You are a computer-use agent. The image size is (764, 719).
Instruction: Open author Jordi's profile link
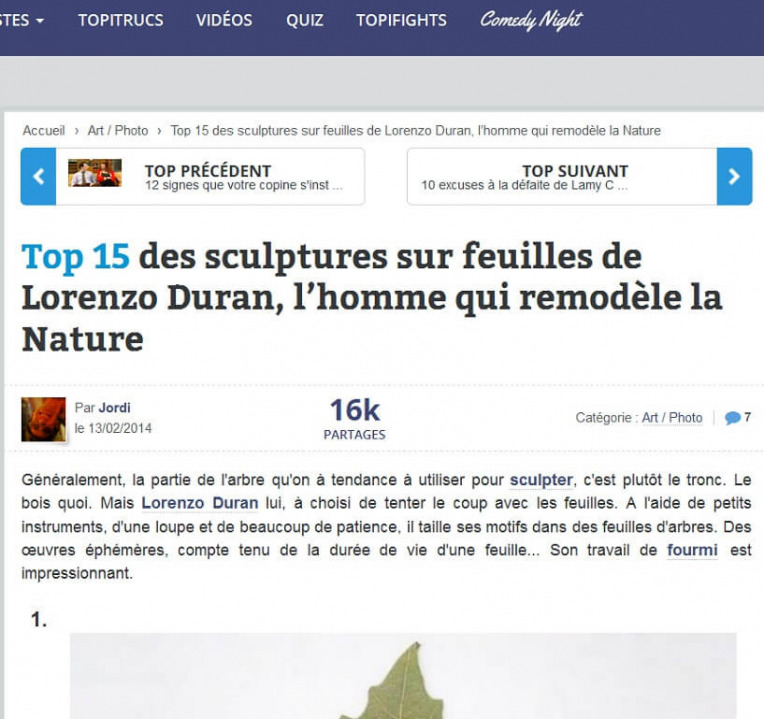click(115, 408)
